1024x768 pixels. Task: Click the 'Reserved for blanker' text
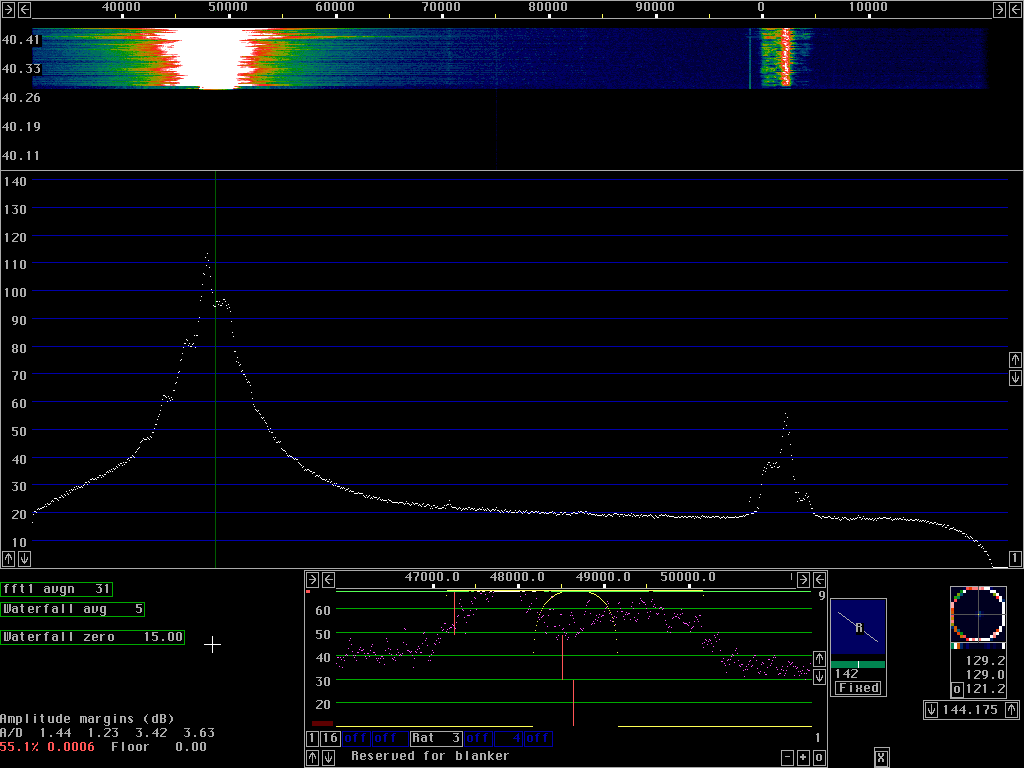point(430,756)
